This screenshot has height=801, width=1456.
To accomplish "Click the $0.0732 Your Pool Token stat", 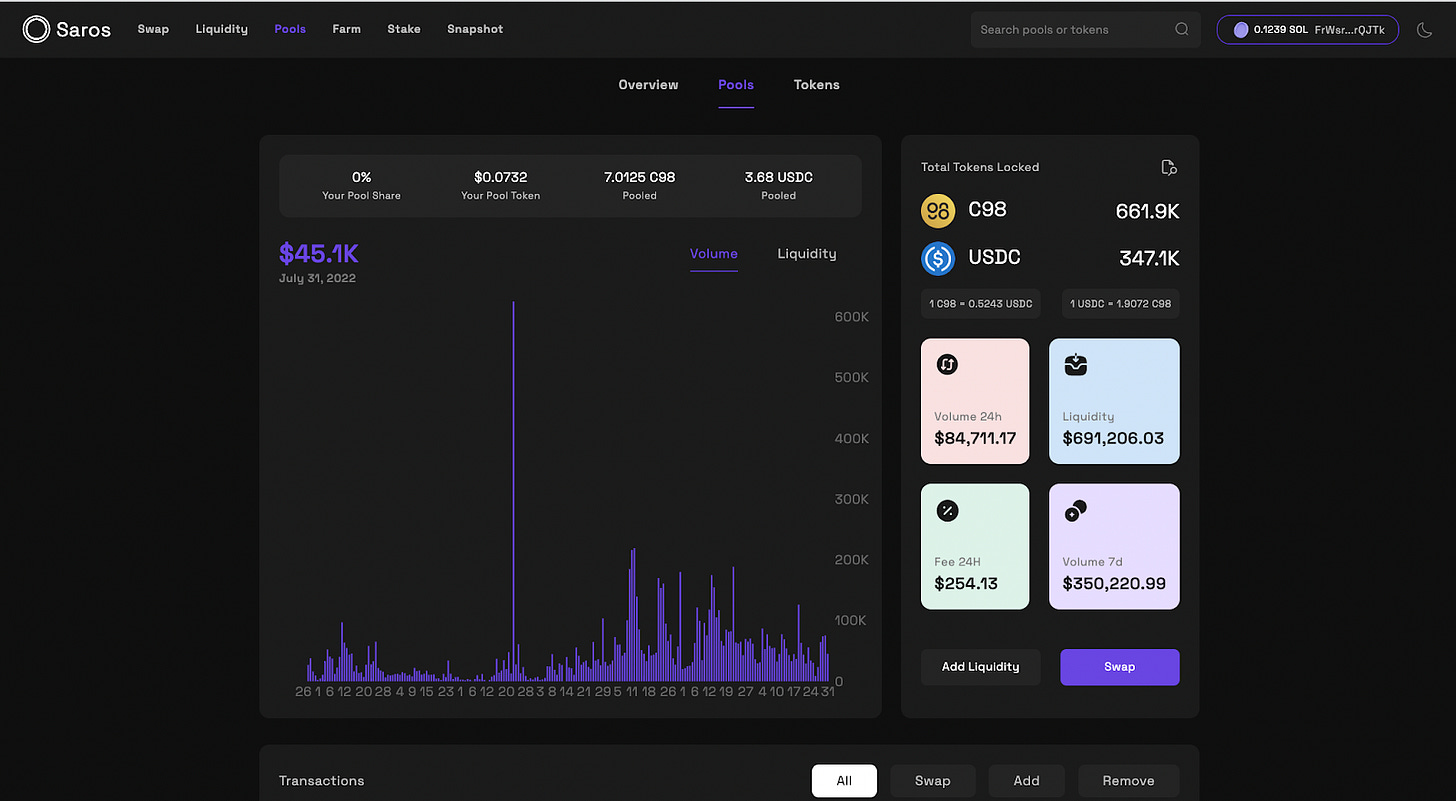I will click(500, 185).
